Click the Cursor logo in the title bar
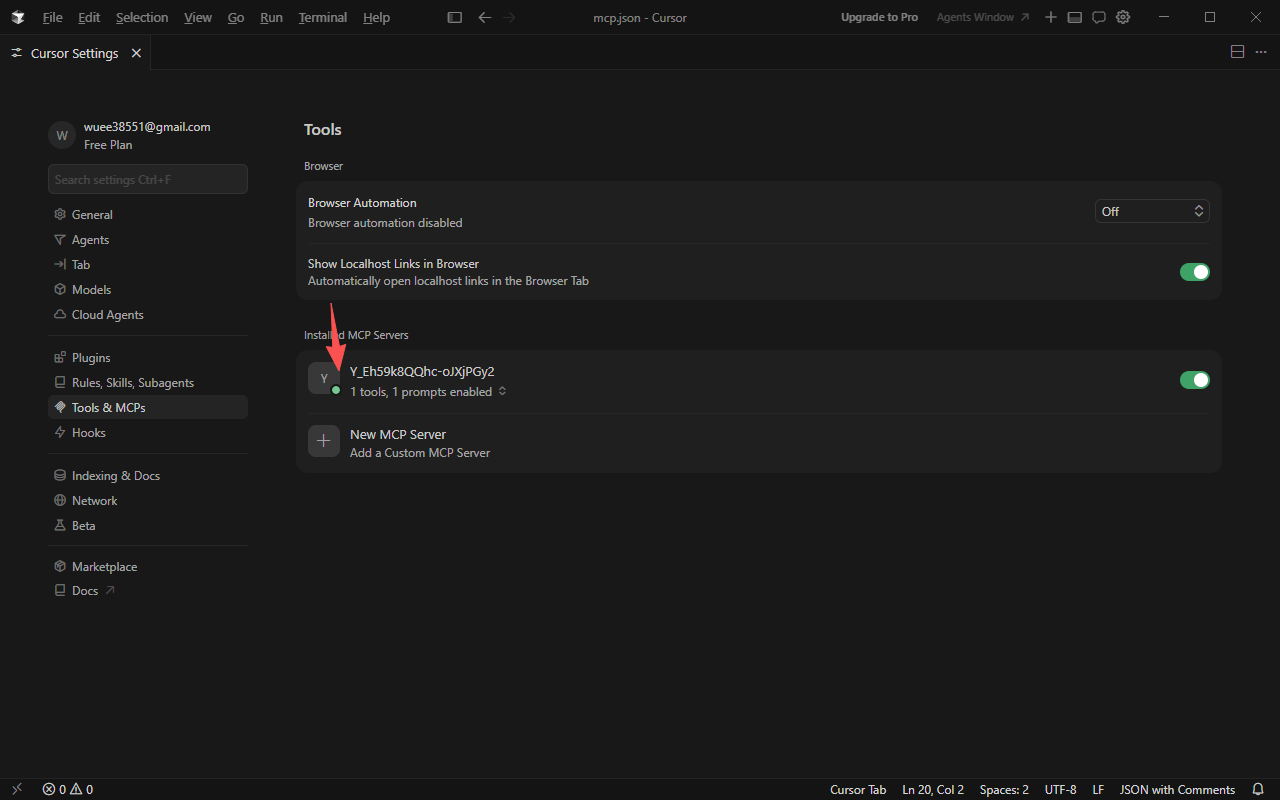 [18, 17]
